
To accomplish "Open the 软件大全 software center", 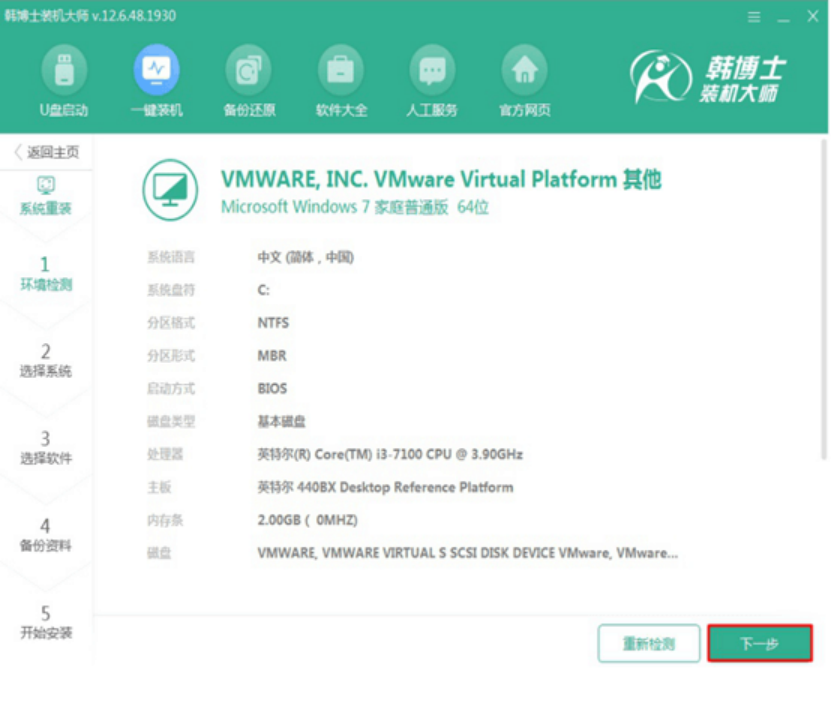I will (x=339, y=80).
